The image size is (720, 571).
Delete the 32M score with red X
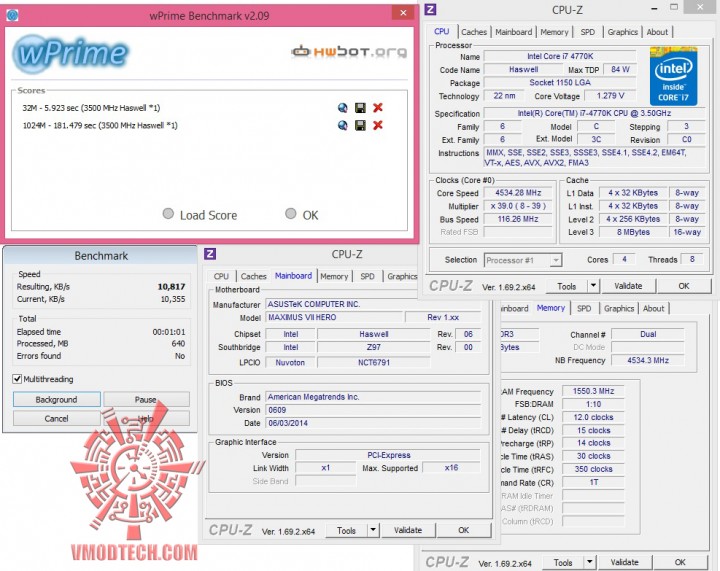pos(378,108)
